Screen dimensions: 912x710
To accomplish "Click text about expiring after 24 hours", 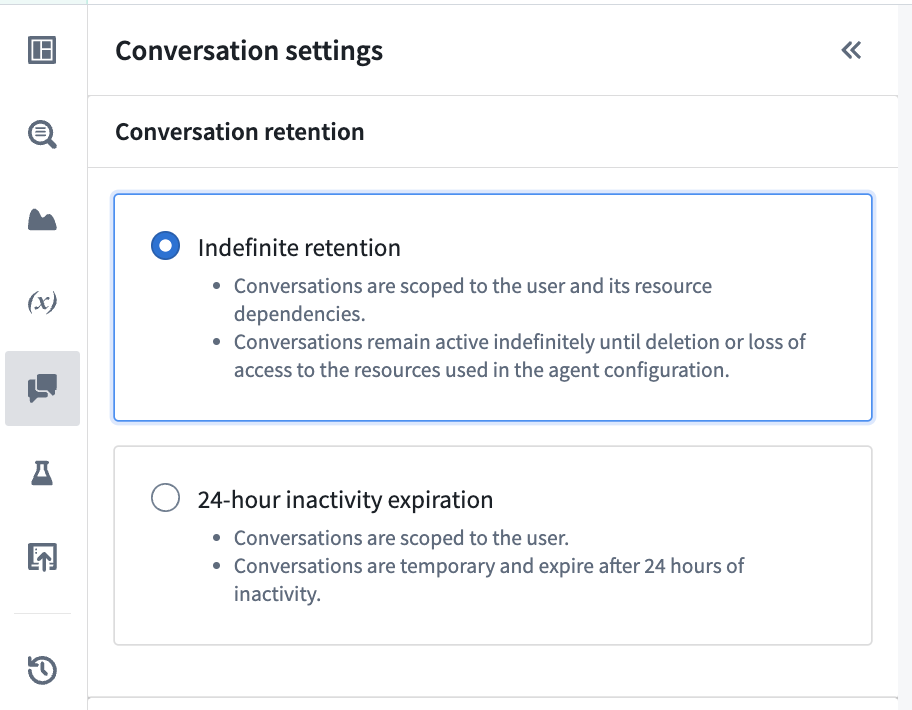I will (489, 580).
